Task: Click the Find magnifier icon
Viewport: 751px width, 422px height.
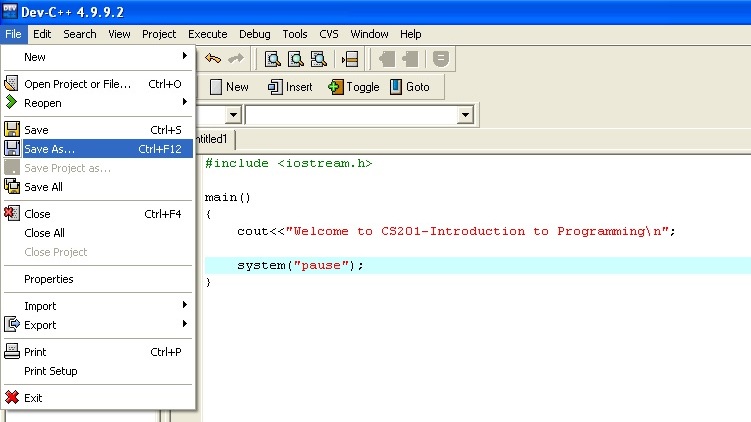Action: point(273,59)
